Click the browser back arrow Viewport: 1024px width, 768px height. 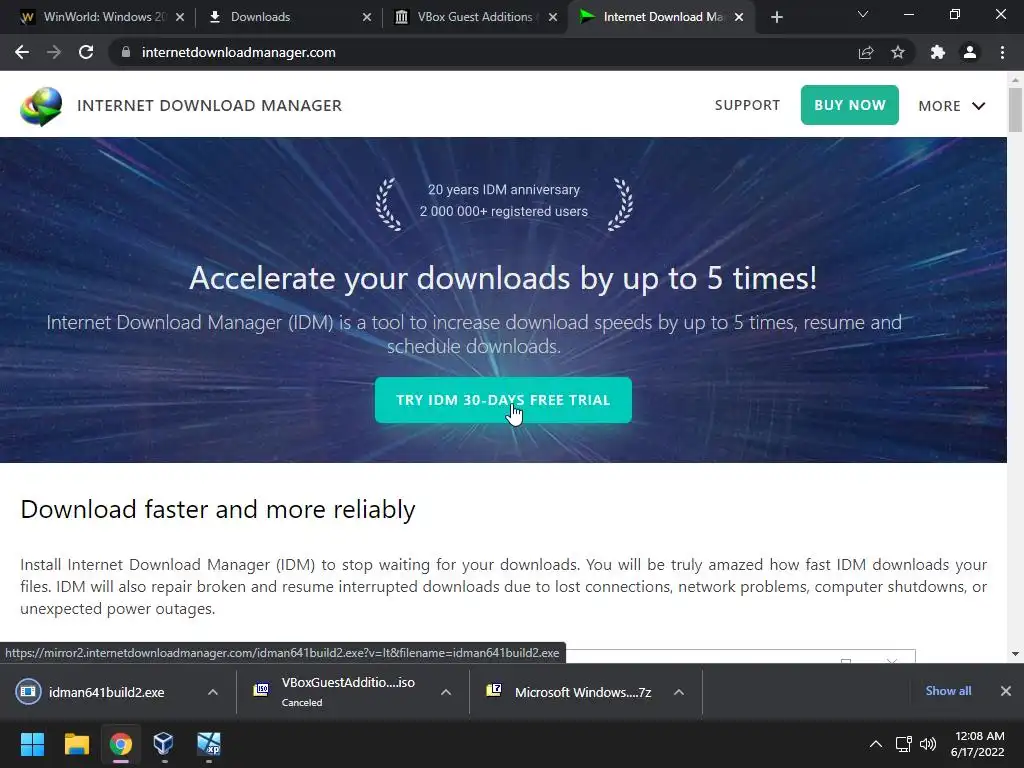point(22,52)
